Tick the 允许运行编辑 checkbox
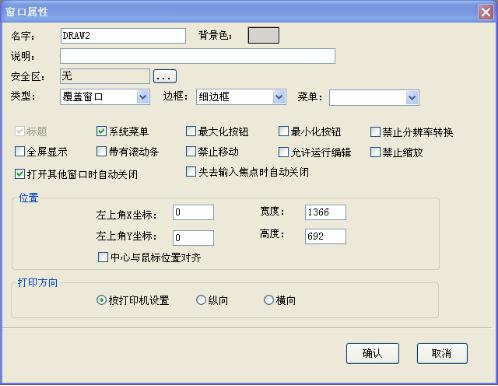This screenshot has height=386, width=498. click(283, 152)
